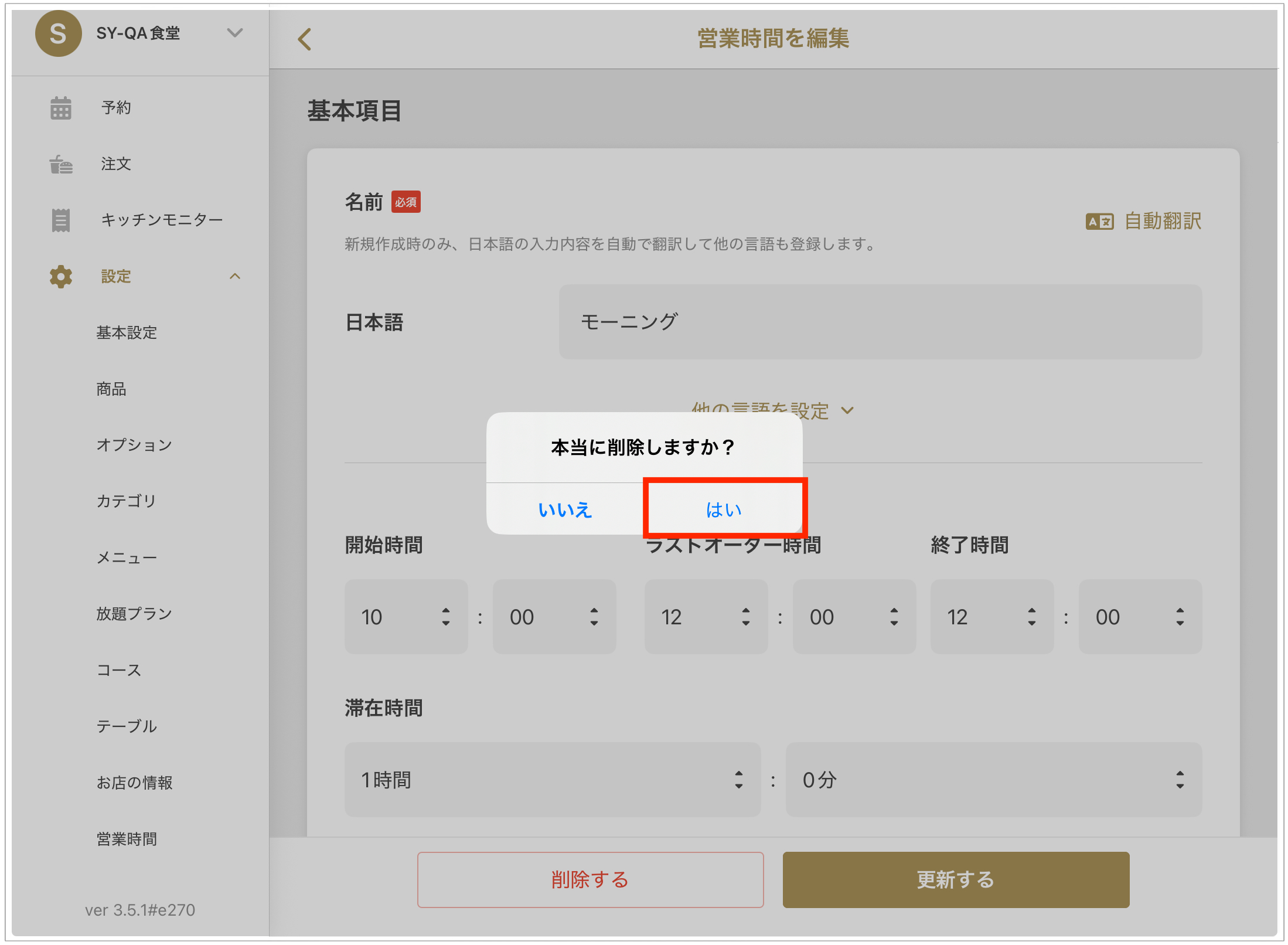Expand 他の言語を設定 section
The width and height of the screenshot is (1288, 945).
coord(772,410)
